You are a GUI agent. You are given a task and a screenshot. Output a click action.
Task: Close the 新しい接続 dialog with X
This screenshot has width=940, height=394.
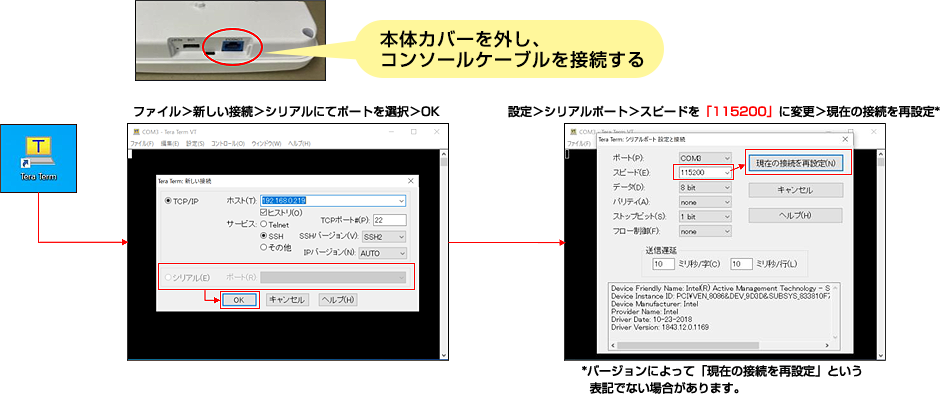pyautogui.click(x=411, y=180)
